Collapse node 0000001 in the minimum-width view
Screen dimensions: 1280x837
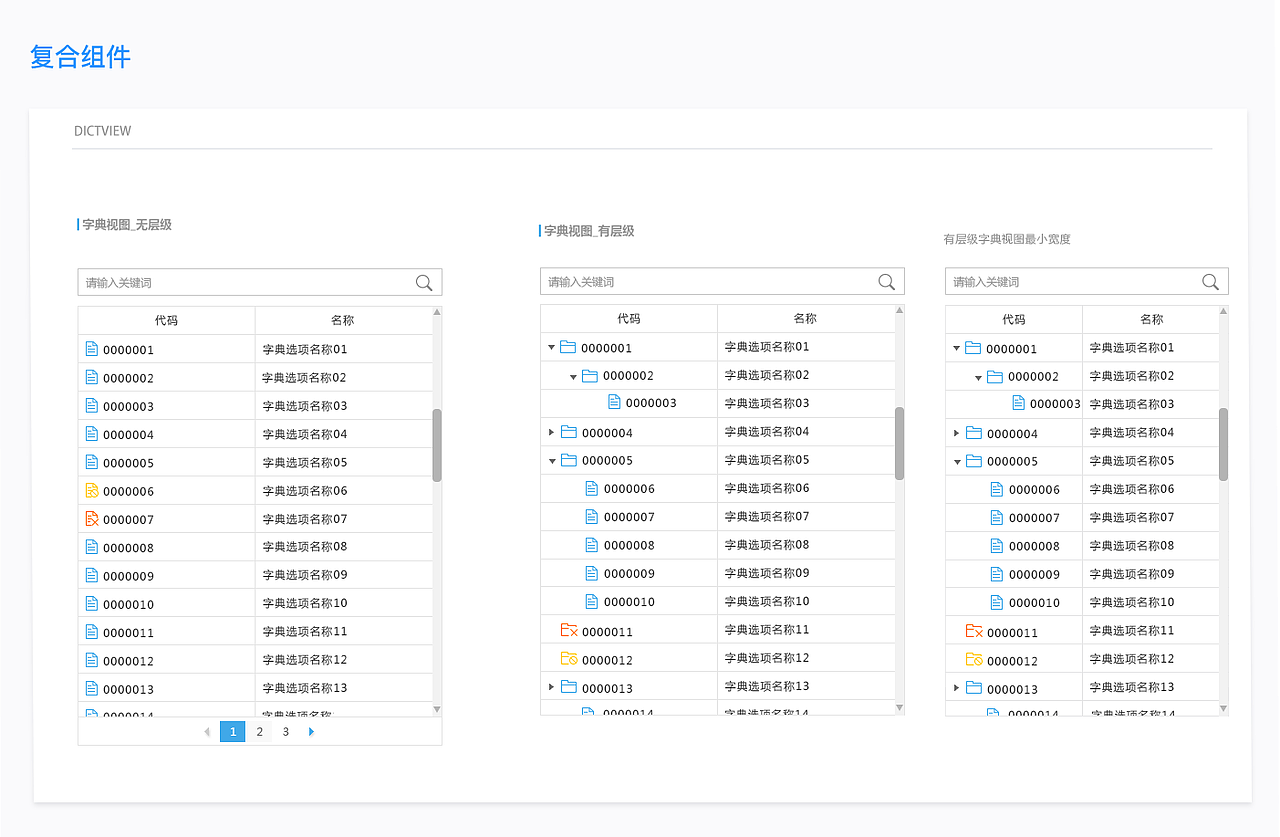tap(956, 349)
